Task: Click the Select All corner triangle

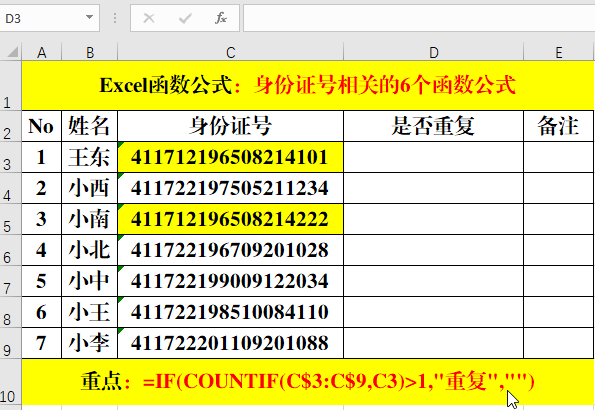Action: click(13, 52)
